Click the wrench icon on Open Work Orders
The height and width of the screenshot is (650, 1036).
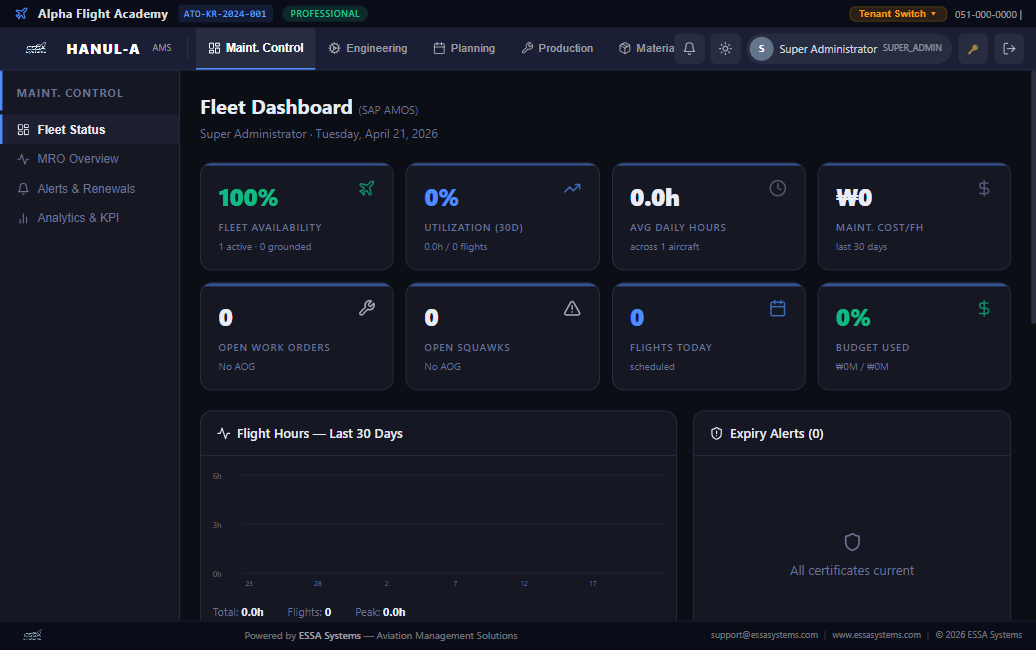366,308
